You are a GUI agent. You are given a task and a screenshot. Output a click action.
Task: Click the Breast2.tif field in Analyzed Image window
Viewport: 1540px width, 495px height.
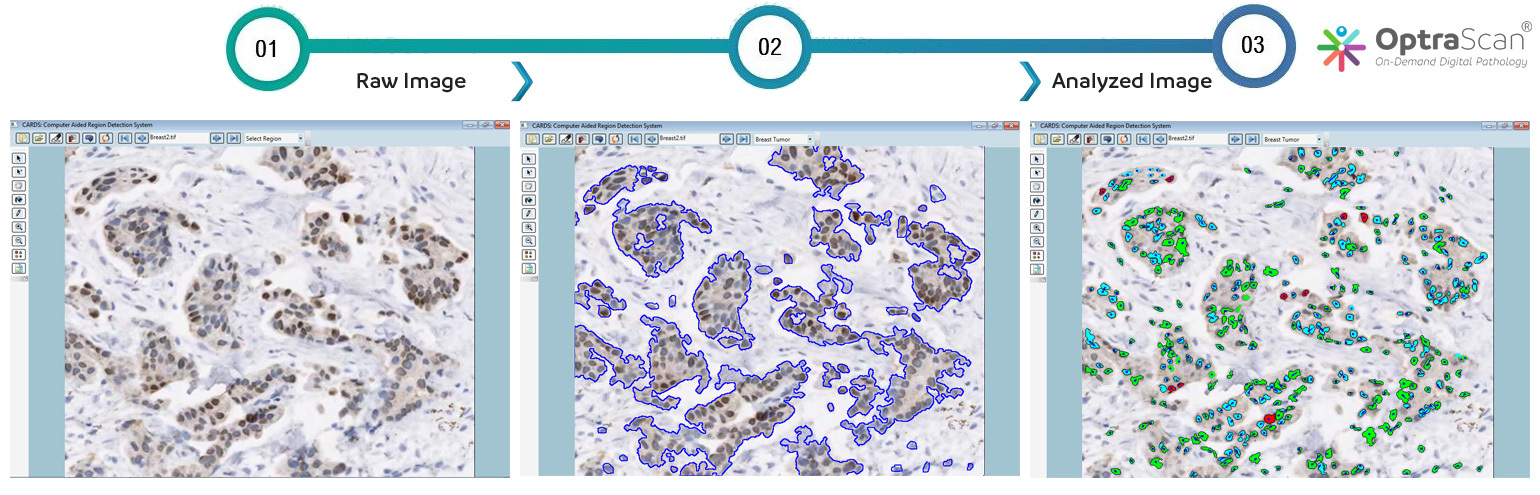(x=1197, y=139)
